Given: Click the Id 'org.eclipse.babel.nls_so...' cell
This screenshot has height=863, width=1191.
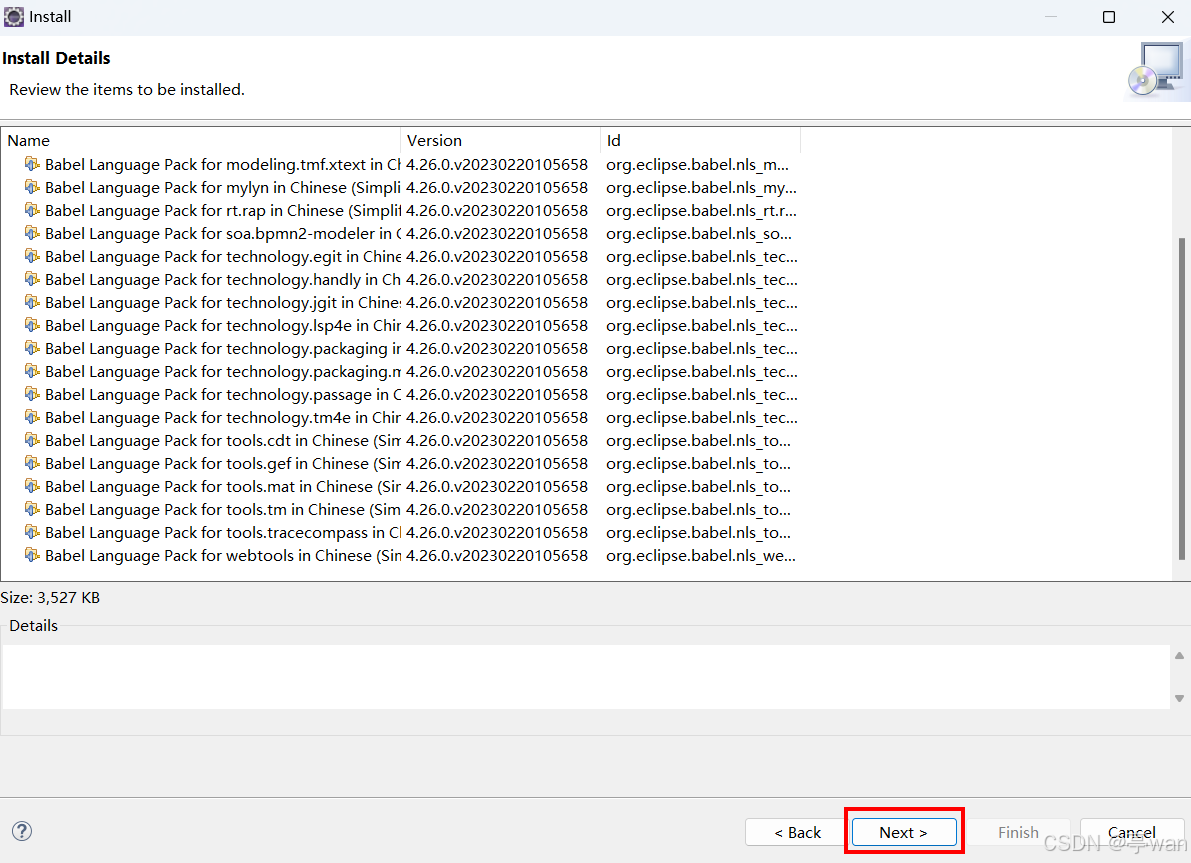Looking at the screenshot, I should 699,233.
